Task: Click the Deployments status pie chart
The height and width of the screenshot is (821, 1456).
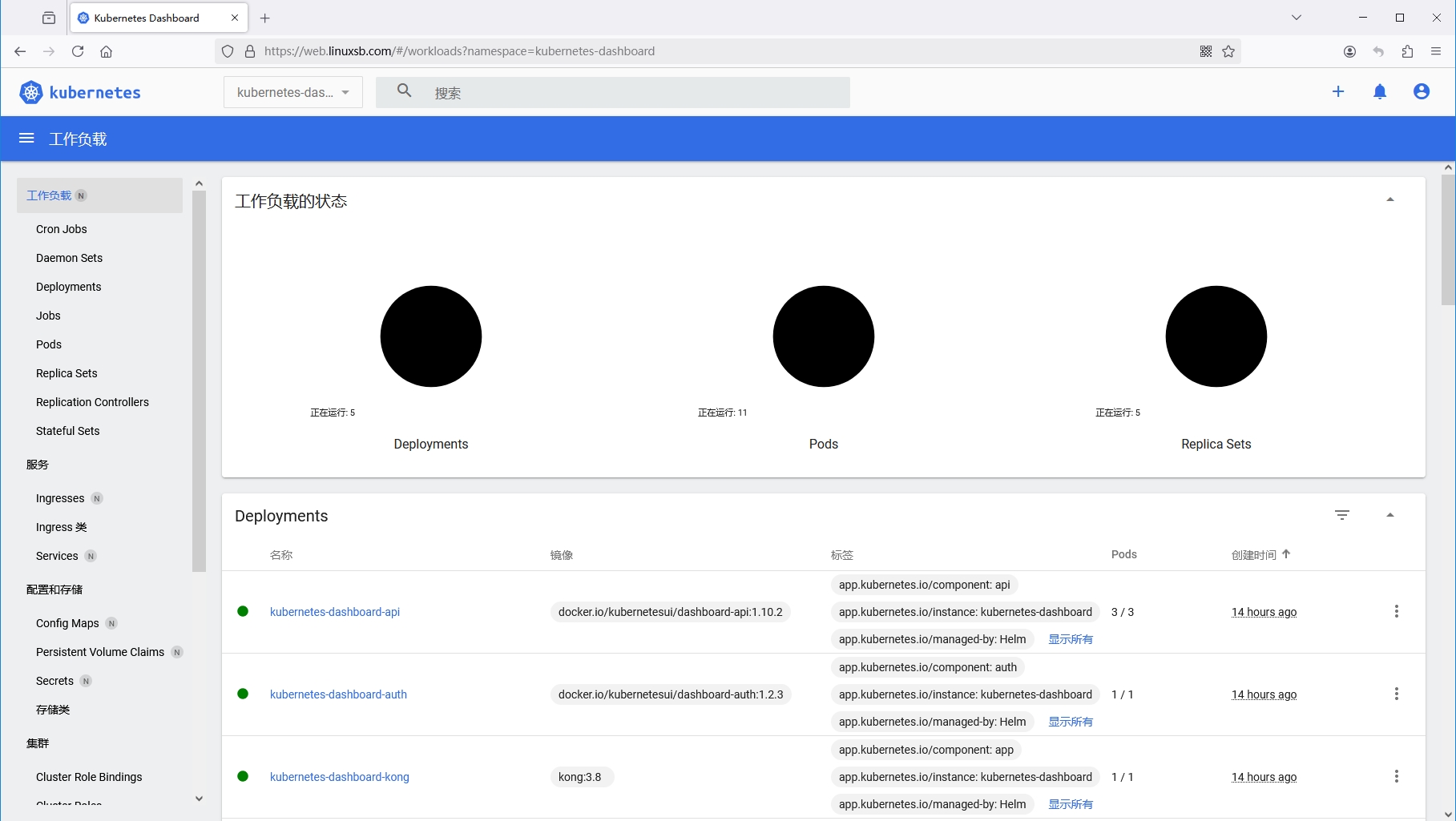Action: [x=431, y=336]
